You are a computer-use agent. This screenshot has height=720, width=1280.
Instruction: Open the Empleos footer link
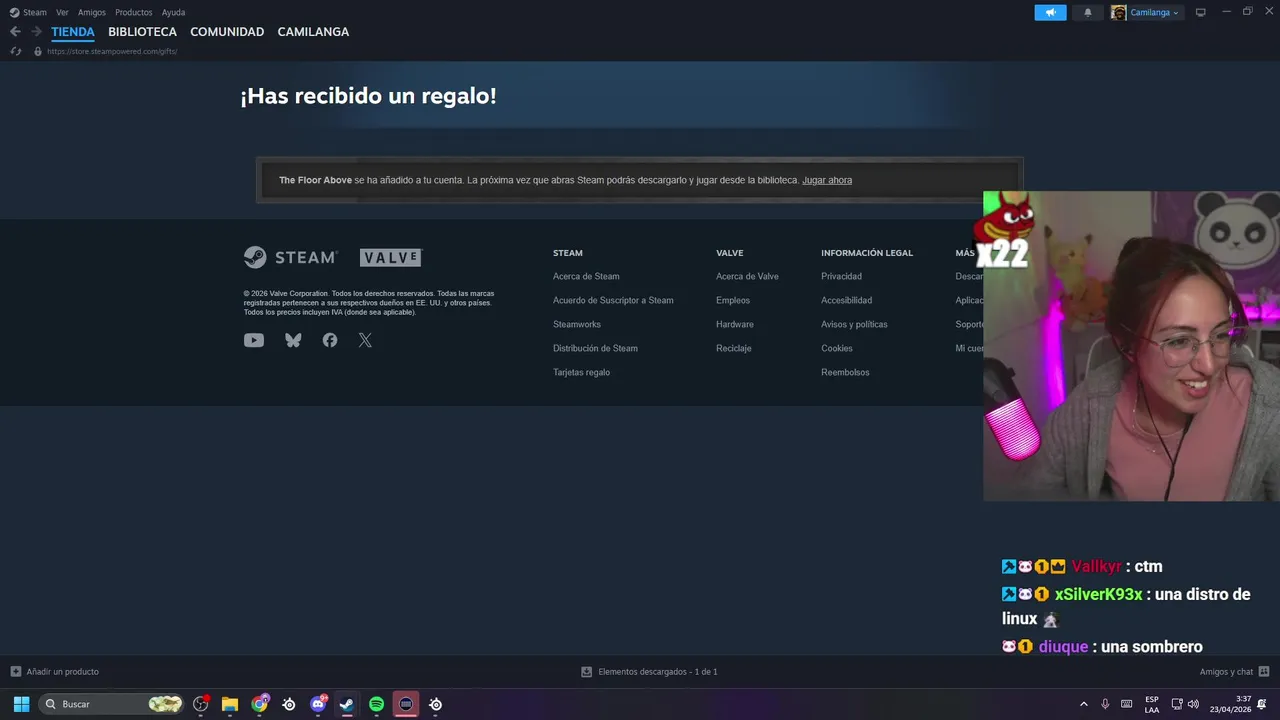click(x=733, y=300)
